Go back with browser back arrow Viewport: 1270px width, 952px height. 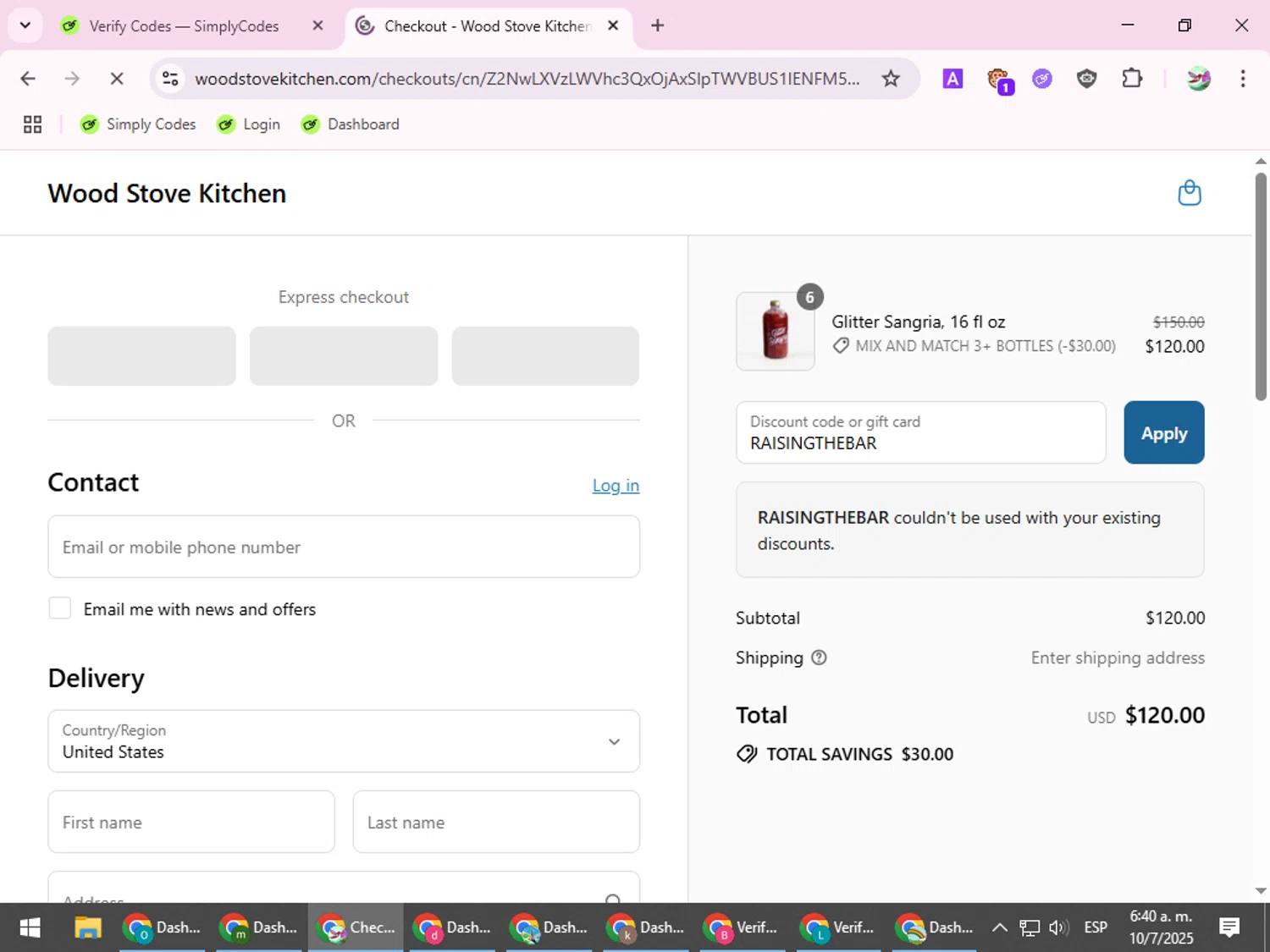(x=28, y=79)
